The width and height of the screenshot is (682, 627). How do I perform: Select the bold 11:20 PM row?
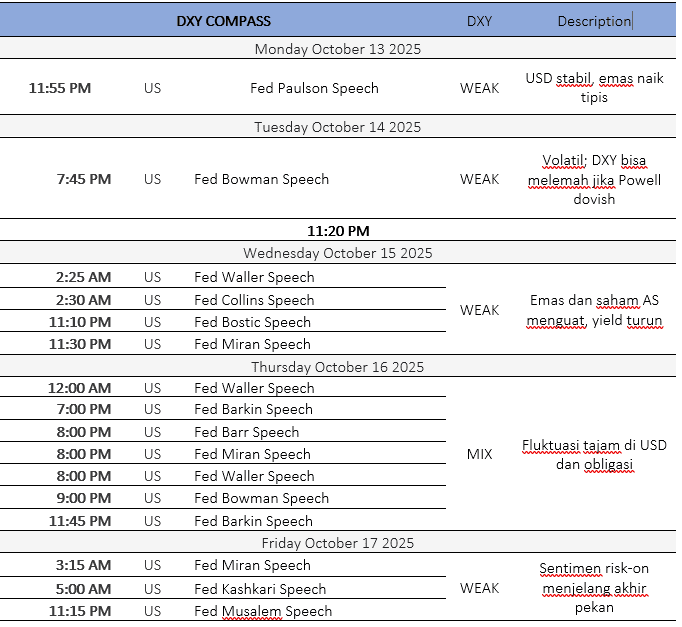337,231
